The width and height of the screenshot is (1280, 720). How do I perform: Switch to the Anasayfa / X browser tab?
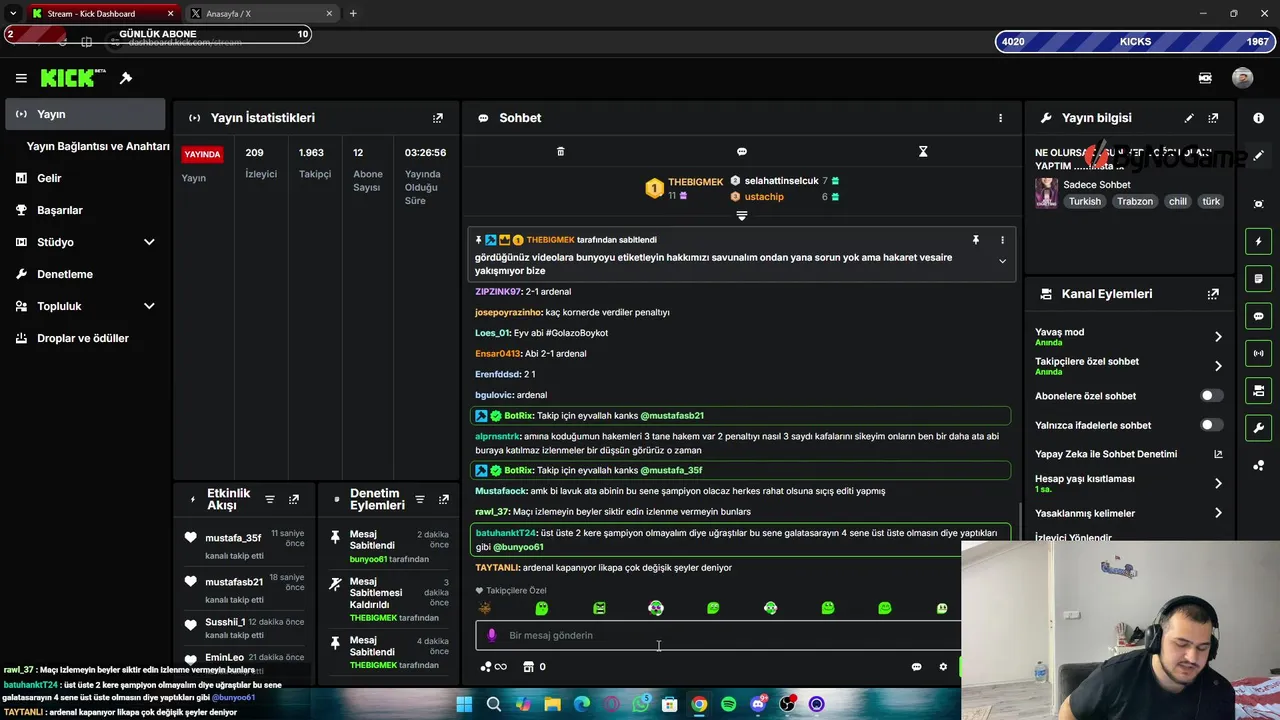tap(261, 14)
